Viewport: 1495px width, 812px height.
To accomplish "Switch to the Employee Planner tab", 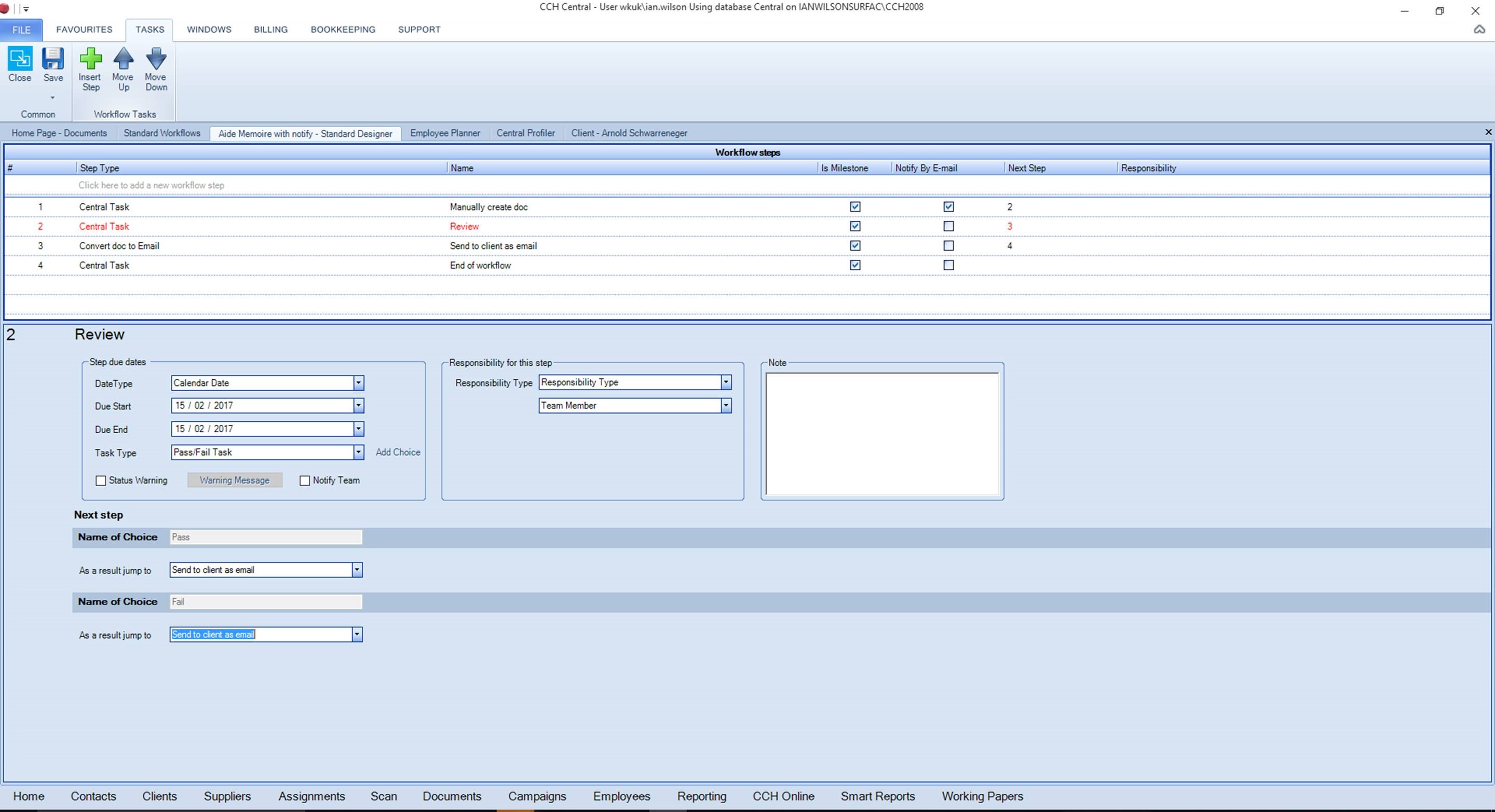I will (444, 133).
